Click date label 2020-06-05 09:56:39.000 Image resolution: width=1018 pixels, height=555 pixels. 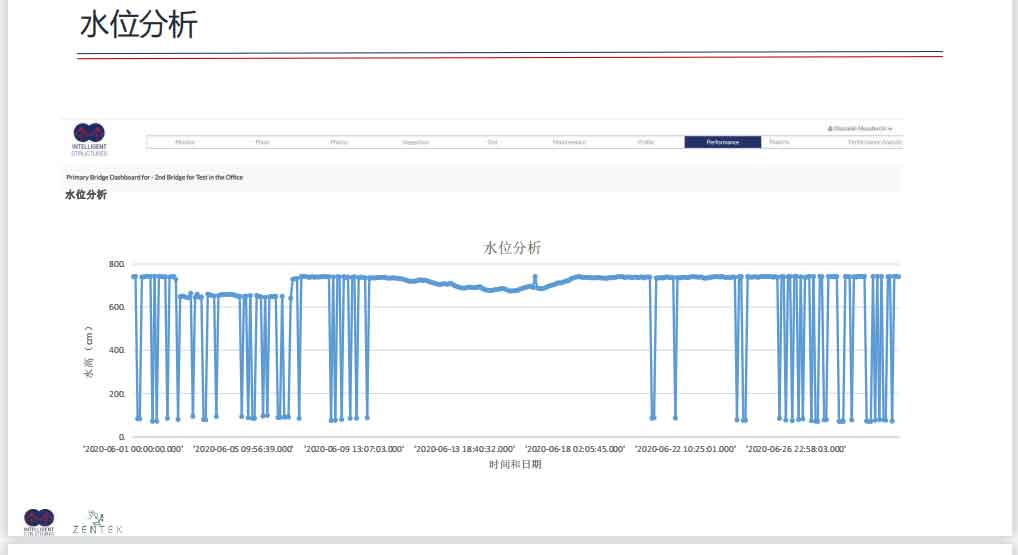coord(243,449)
